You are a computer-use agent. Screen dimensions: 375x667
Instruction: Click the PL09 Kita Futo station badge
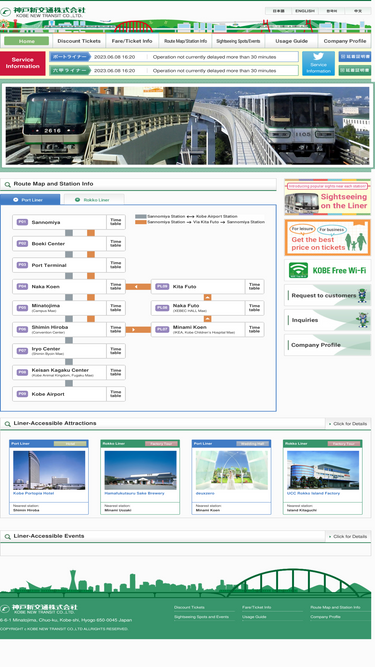(x=162, y=287)
